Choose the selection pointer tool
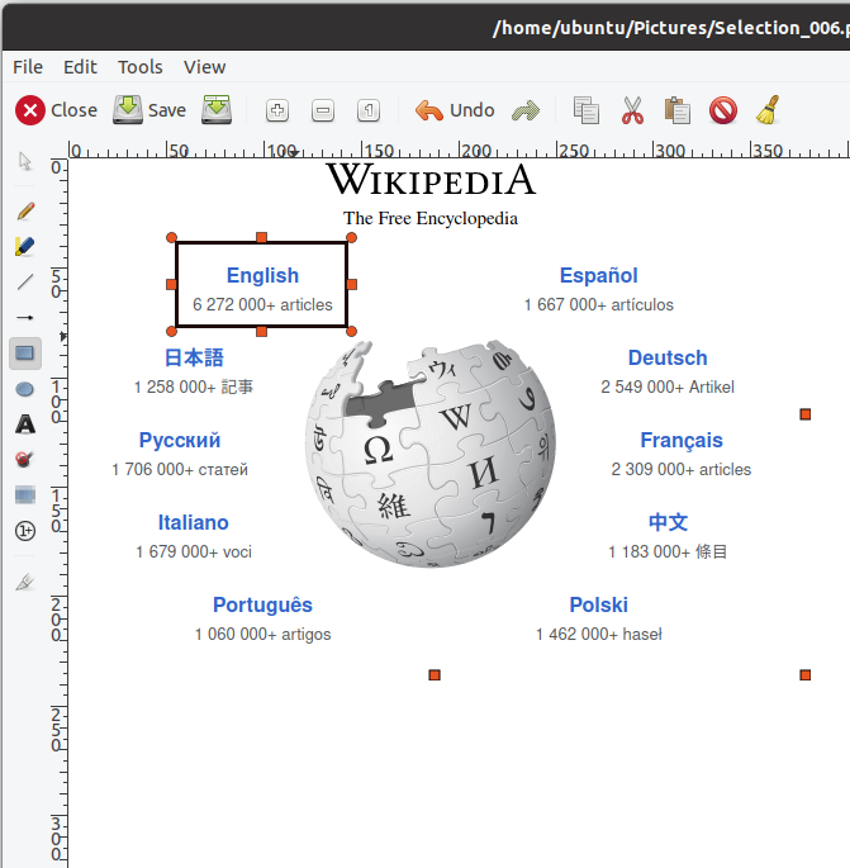This screenshot has width=850, height=868. 25,161
